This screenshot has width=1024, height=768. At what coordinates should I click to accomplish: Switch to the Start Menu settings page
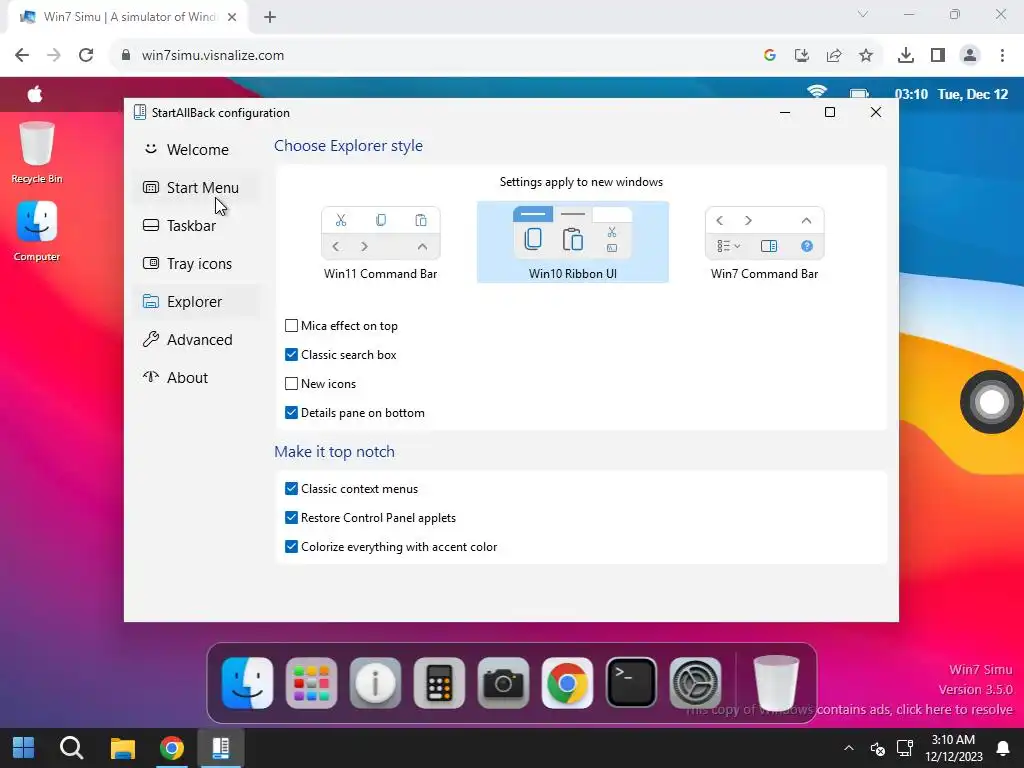tap(196, 187)
